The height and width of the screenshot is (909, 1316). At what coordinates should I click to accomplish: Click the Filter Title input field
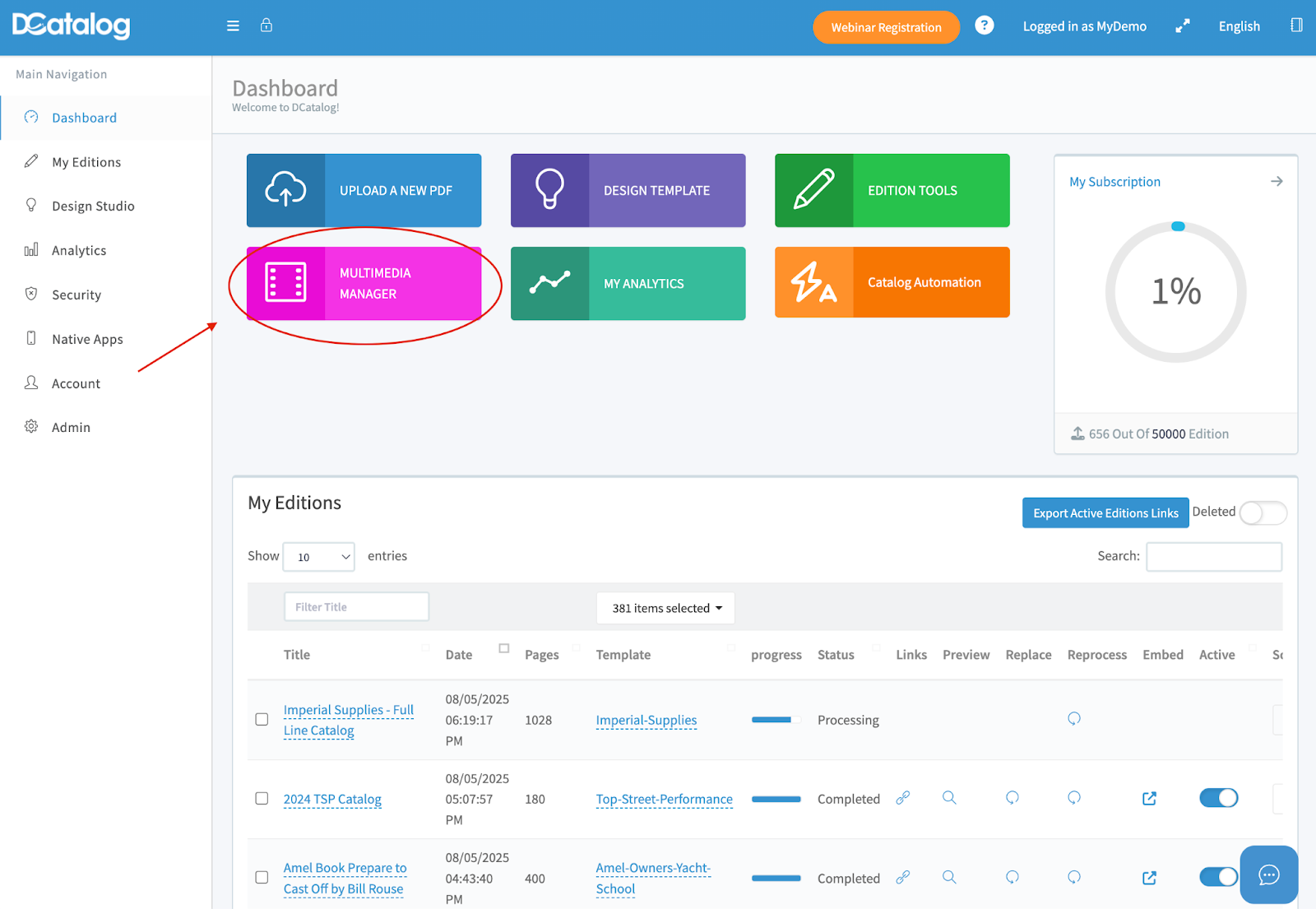(356, 607)
